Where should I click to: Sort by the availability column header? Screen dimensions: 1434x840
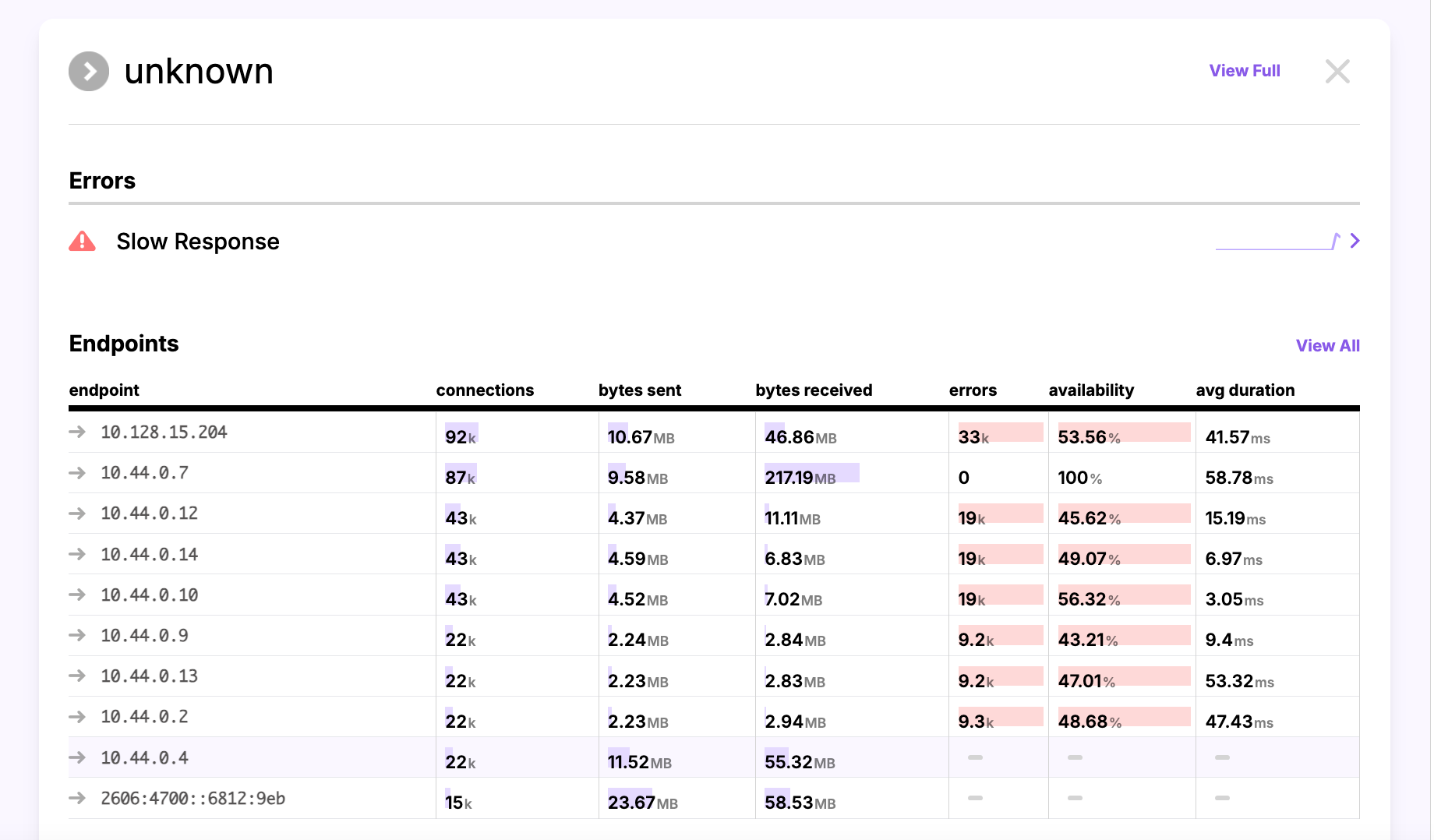[x=1091, y=390]
